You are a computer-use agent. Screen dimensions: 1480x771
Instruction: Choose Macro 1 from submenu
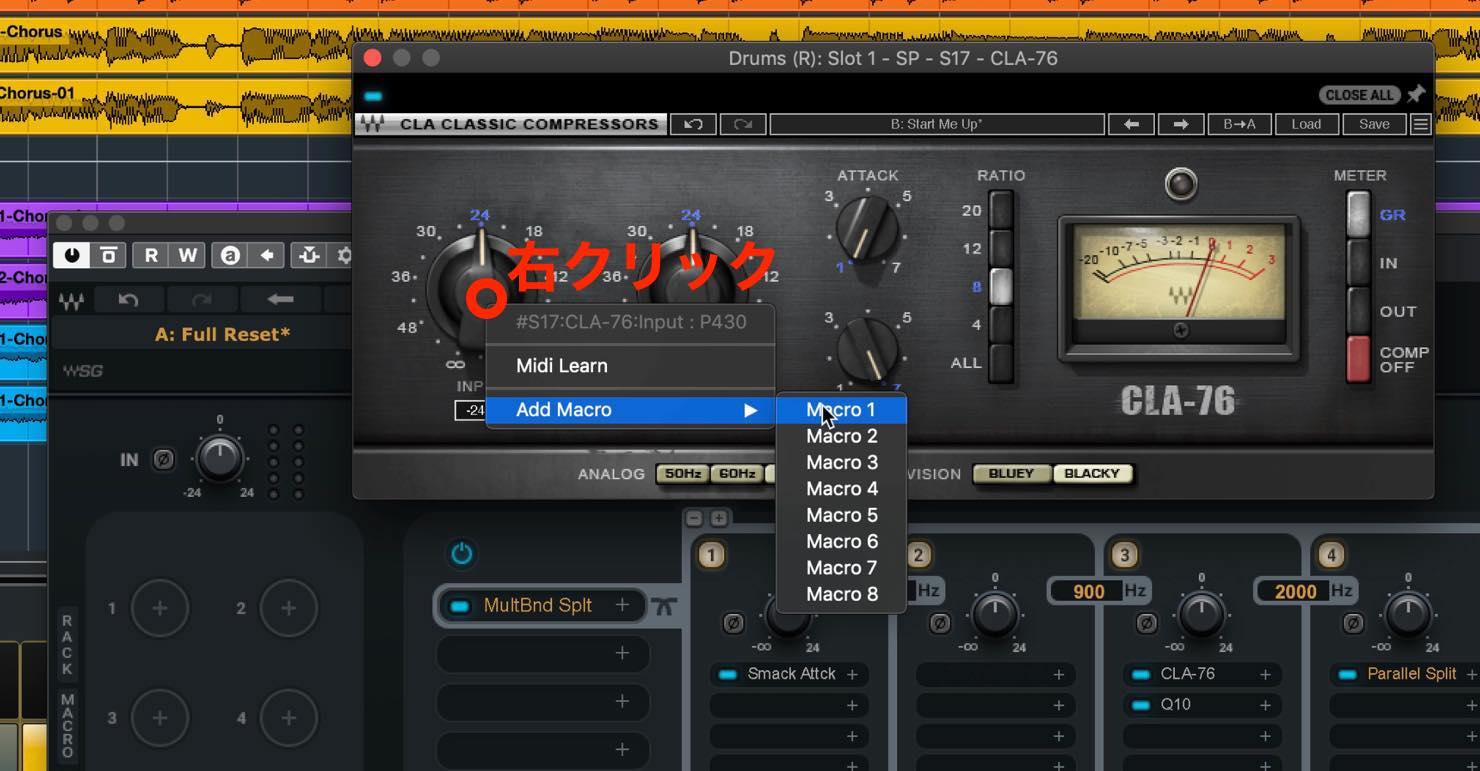841,410
